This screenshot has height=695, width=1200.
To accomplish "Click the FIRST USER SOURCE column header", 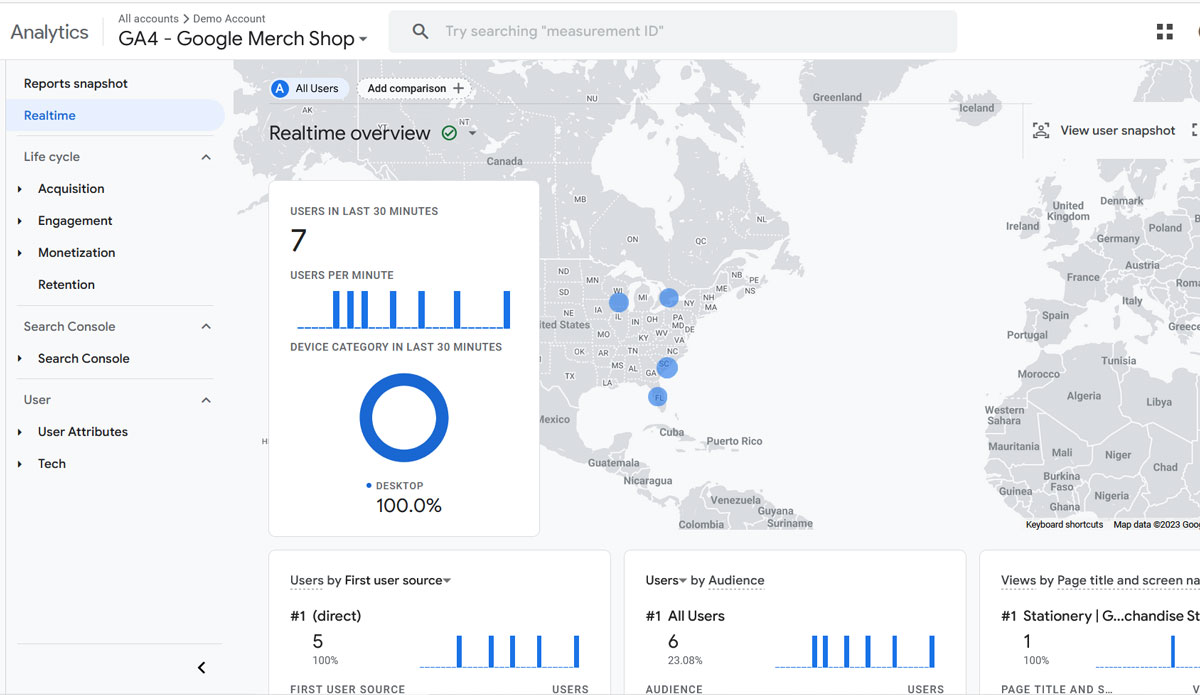I will coord(348,689).
